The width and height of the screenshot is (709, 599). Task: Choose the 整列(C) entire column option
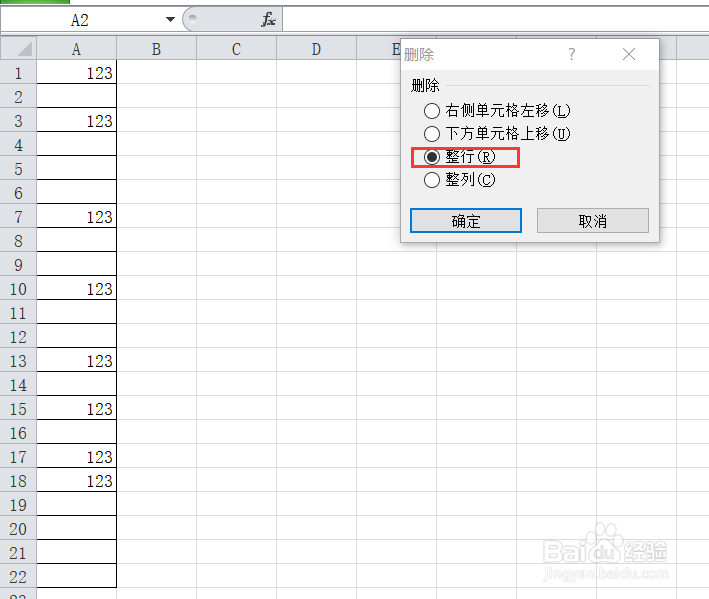tap(459, 180)
